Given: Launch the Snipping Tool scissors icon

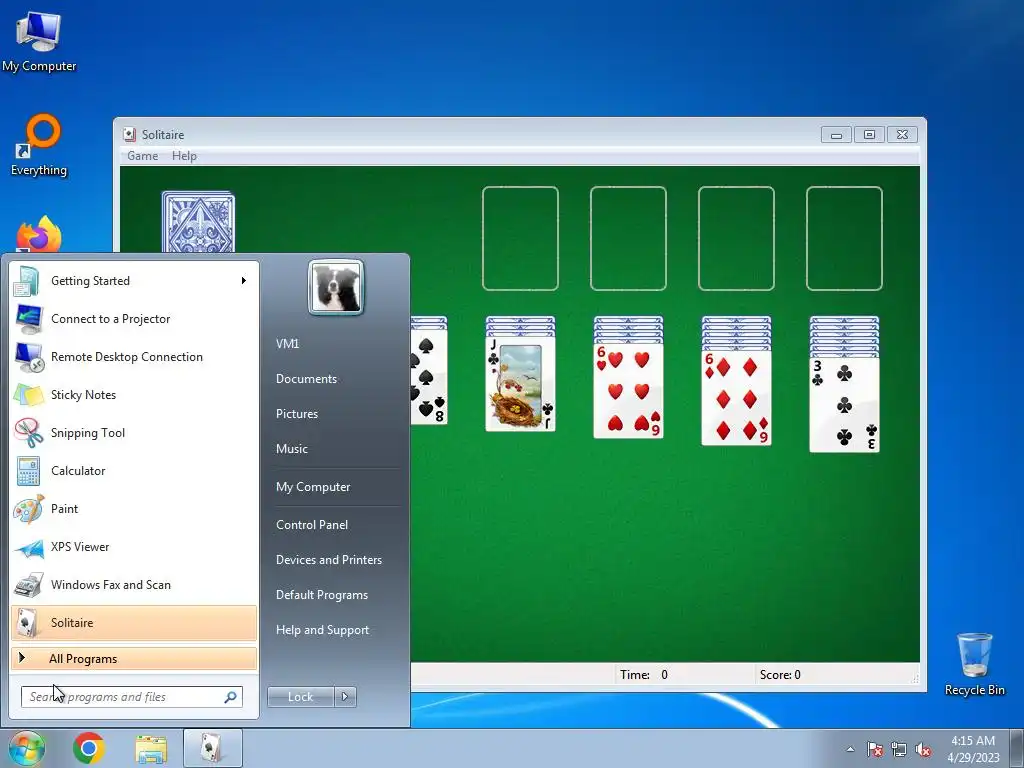Looking at the screenshot, I should (28, 432).
